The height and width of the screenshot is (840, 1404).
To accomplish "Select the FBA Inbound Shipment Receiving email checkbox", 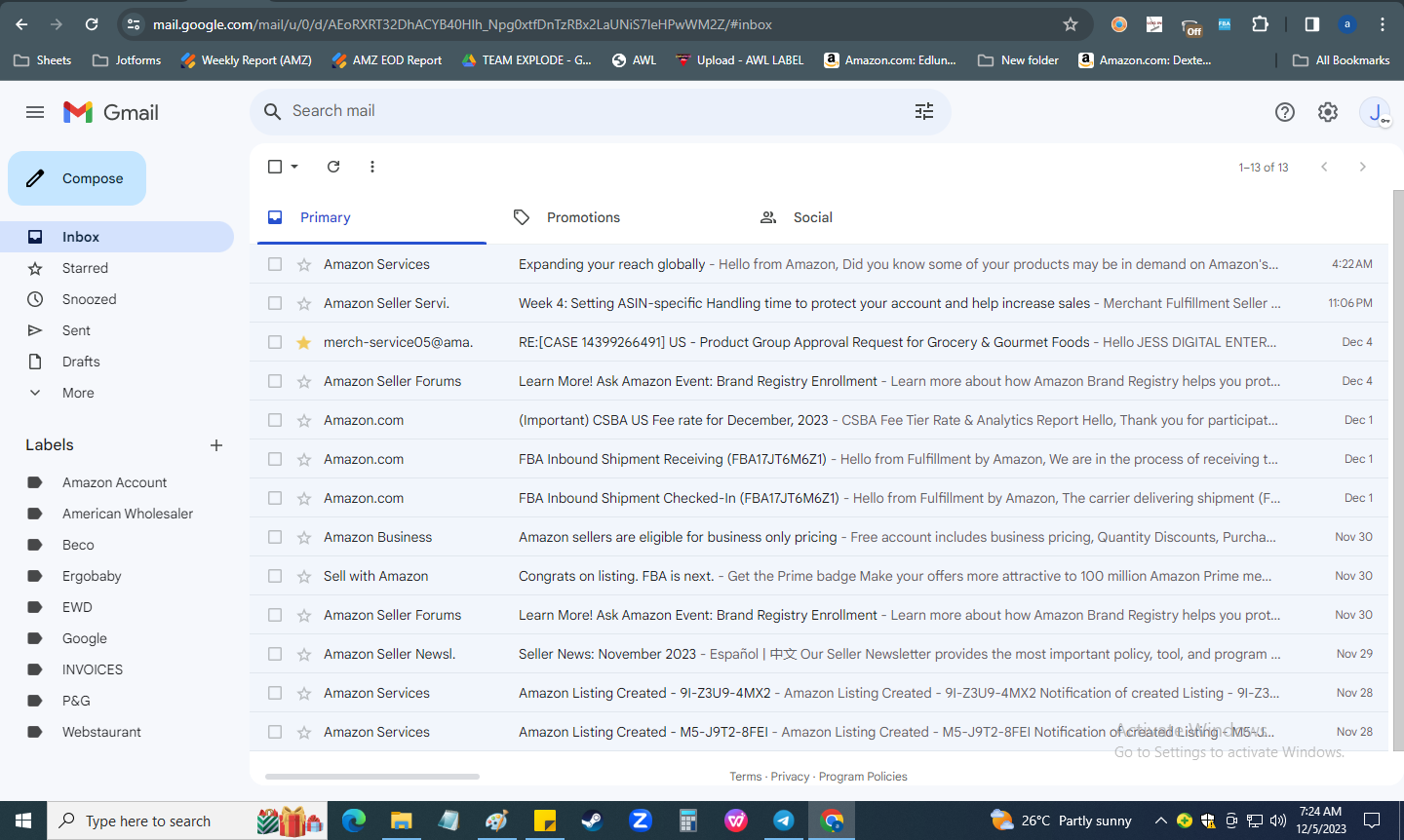I will (x=275, y=459).
